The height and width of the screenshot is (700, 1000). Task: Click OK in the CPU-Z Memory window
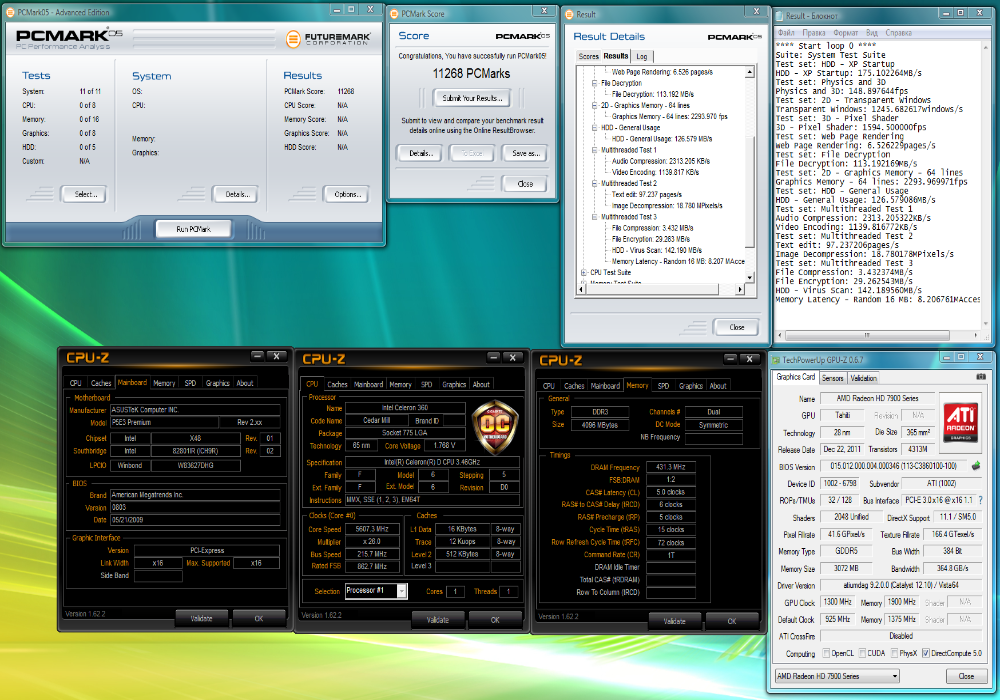[x=732, y=621]
